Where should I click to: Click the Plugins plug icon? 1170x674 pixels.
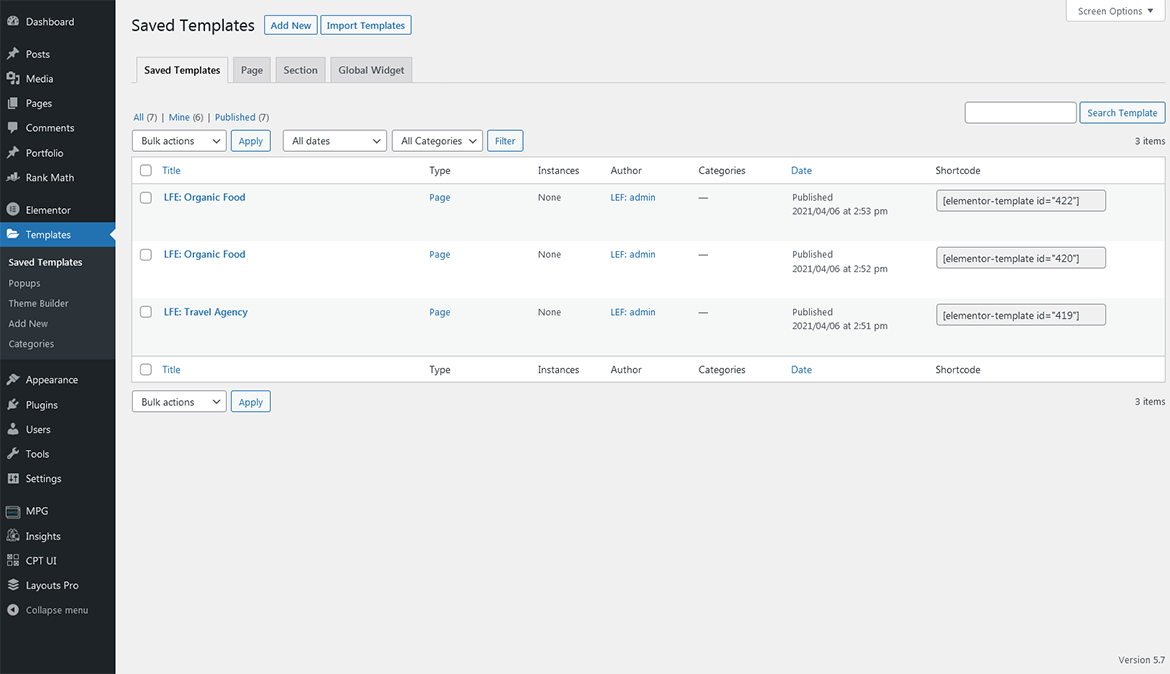pos(13,405)
